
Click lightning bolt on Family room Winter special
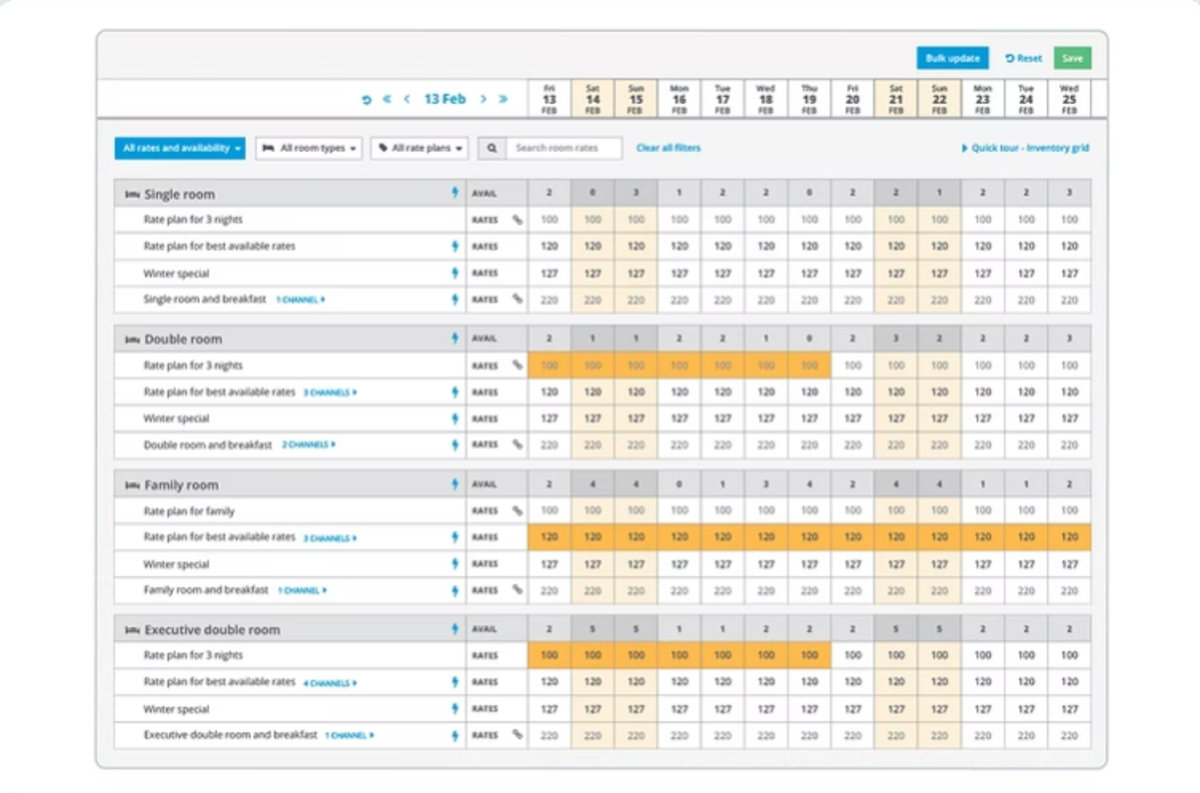click(x=456, y=564)
